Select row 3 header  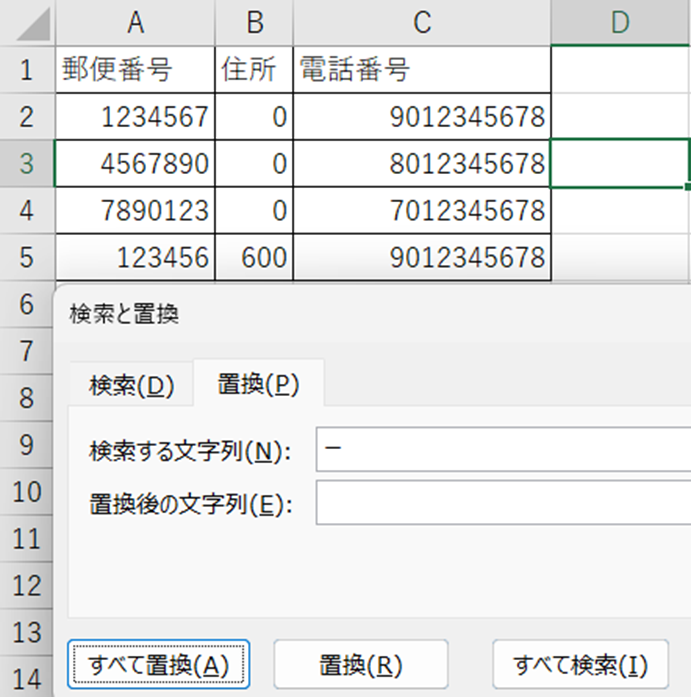click(27, 163)
